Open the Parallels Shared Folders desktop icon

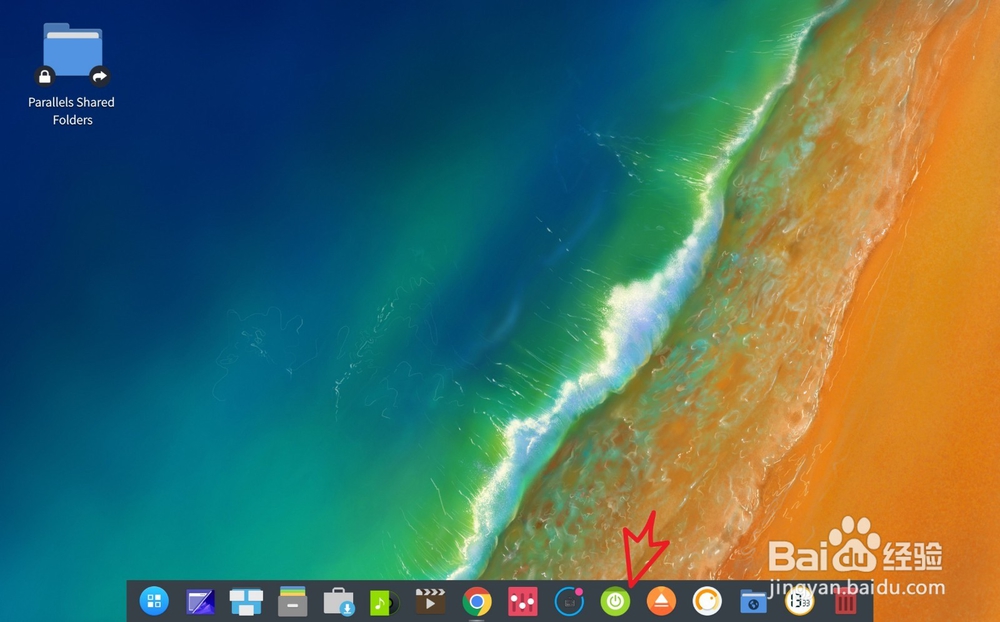click(72, 50)
